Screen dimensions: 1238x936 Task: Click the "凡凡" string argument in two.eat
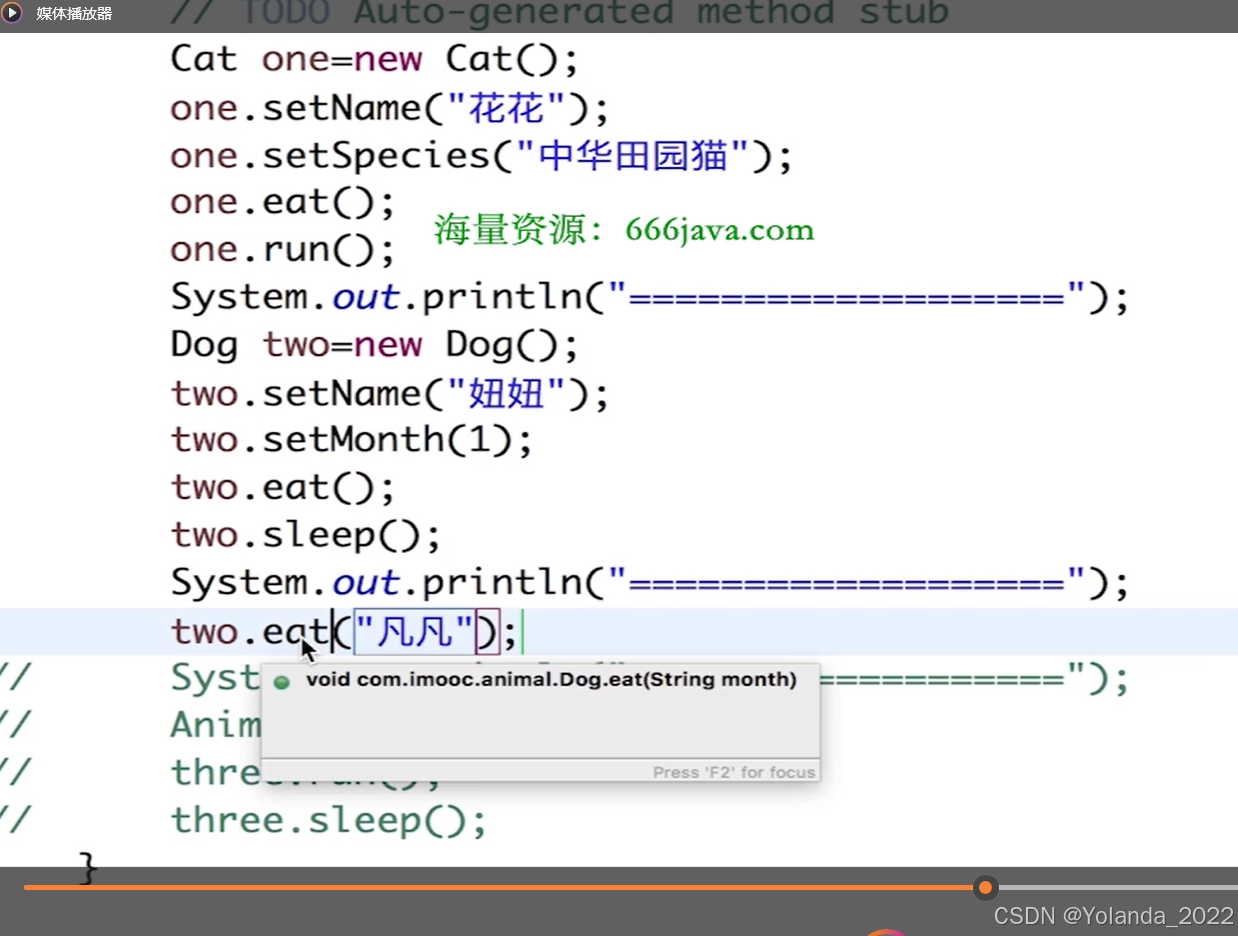coord(415,631)
